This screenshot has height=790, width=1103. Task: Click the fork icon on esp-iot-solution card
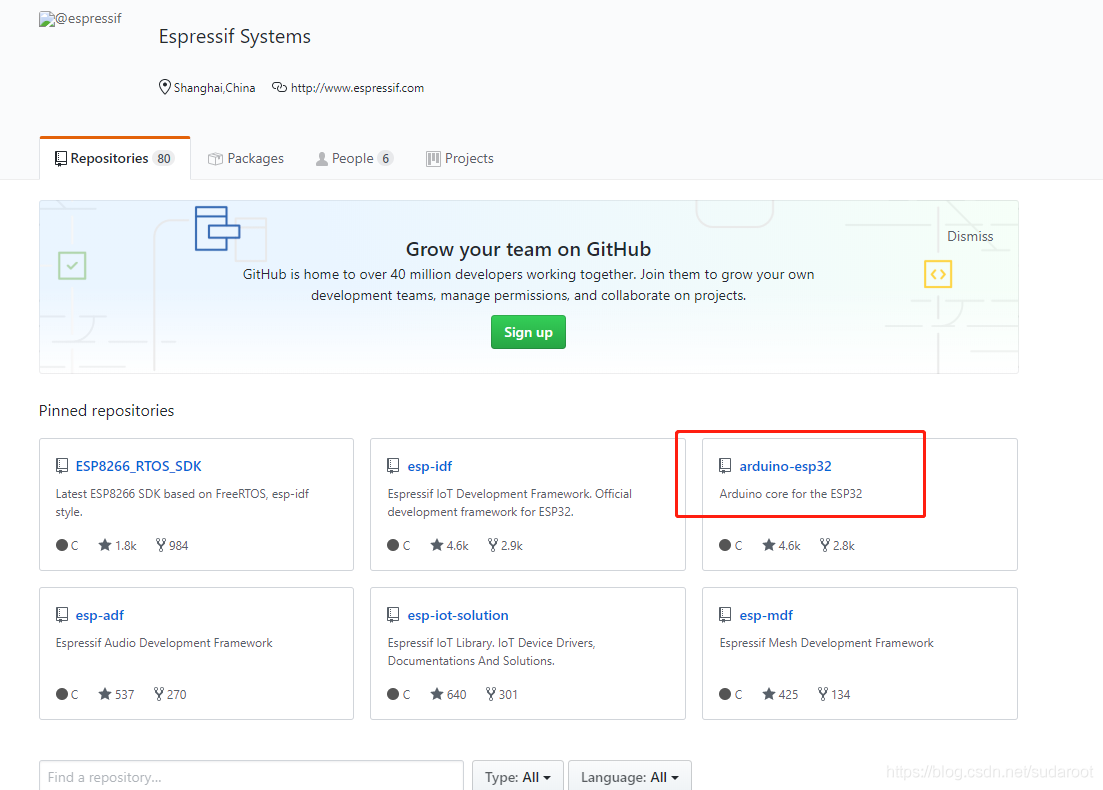(x=491, y=694)
